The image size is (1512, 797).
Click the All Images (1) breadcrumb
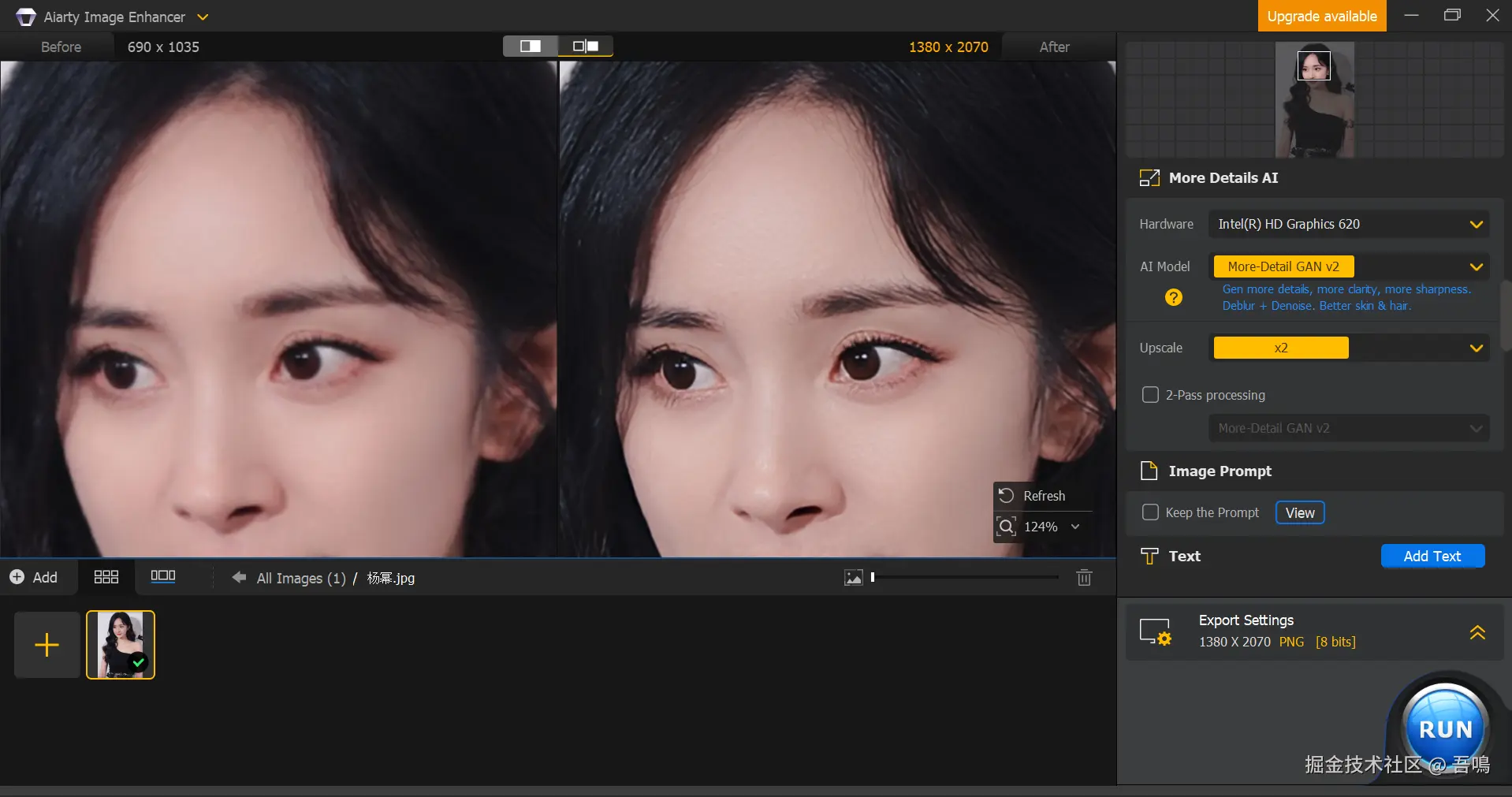pyautogui.click(x=301, y=578)
